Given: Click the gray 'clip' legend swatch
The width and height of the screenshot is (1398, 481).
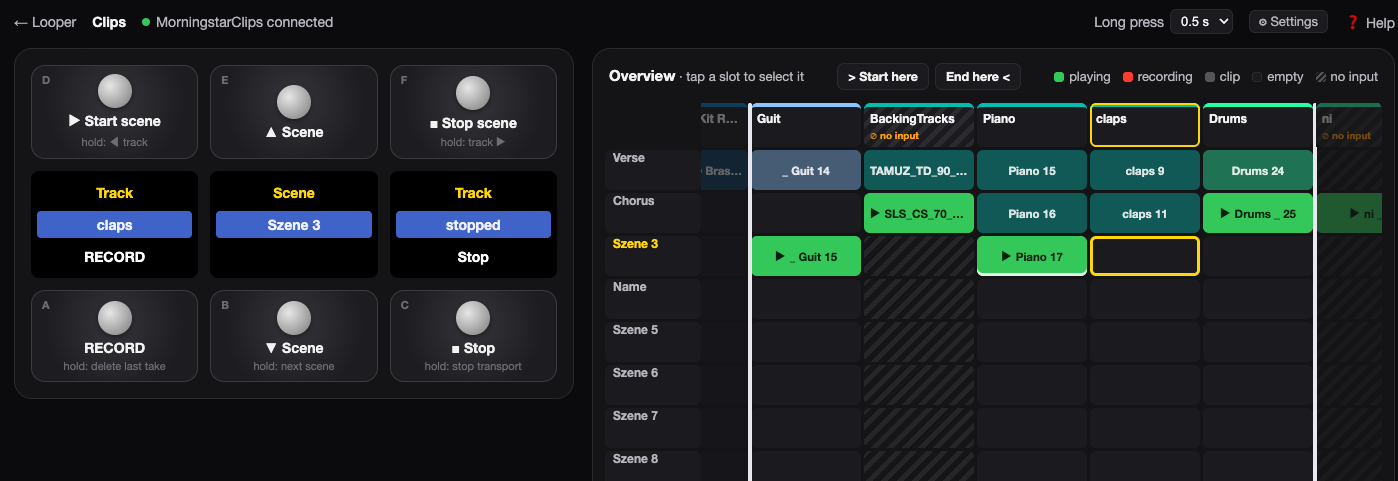Looking at the screenshot, I should coord(1210,77).
